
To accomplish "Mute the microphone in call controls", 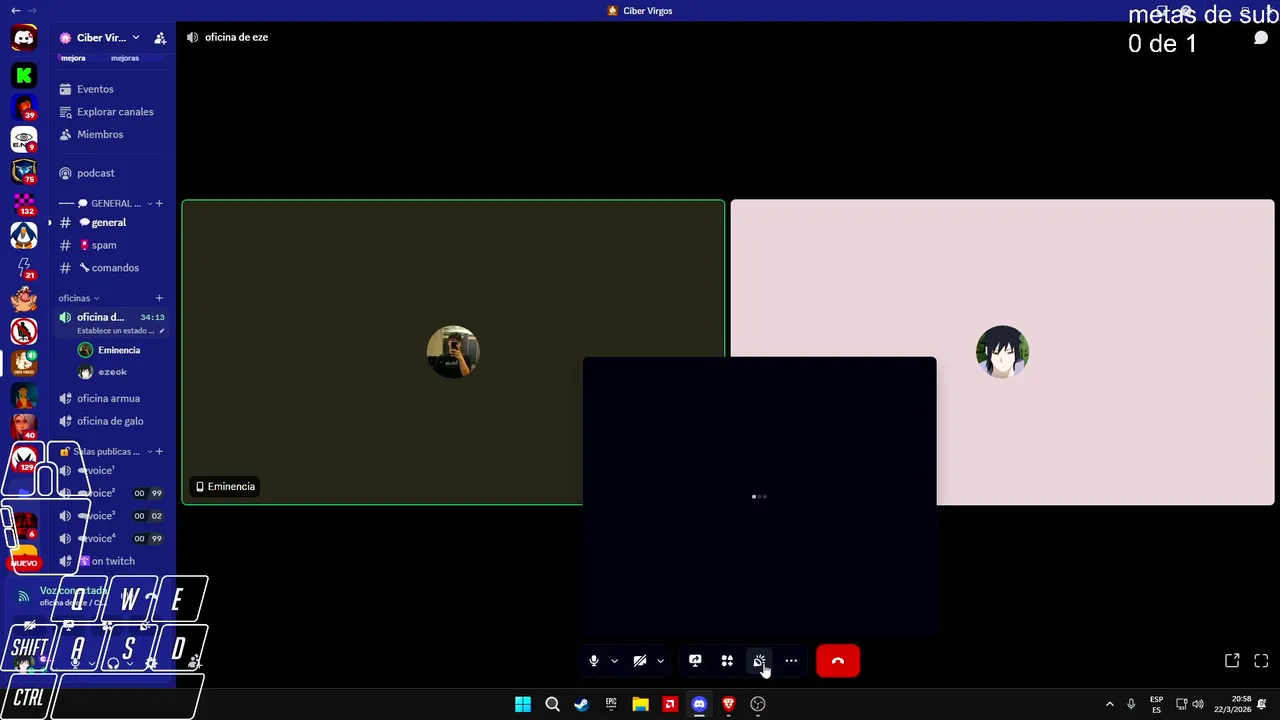I will click(594, 661).
